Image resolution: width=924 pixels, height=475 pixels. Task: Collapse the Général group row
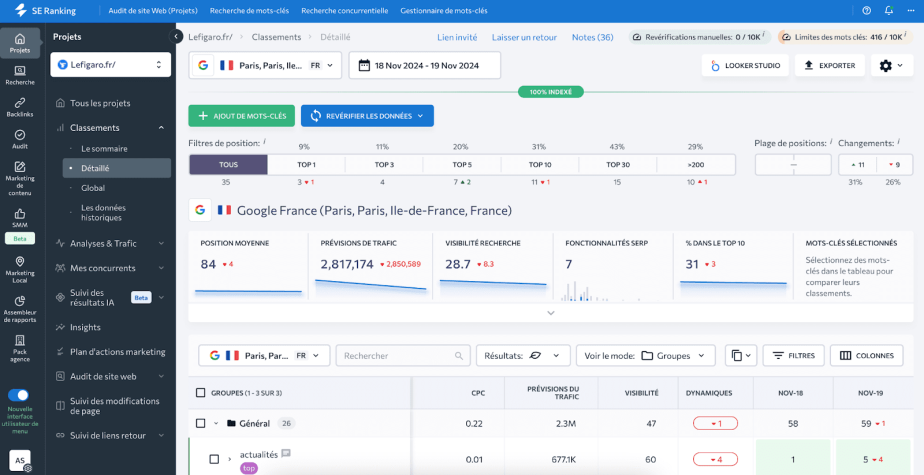coord(216,423)
